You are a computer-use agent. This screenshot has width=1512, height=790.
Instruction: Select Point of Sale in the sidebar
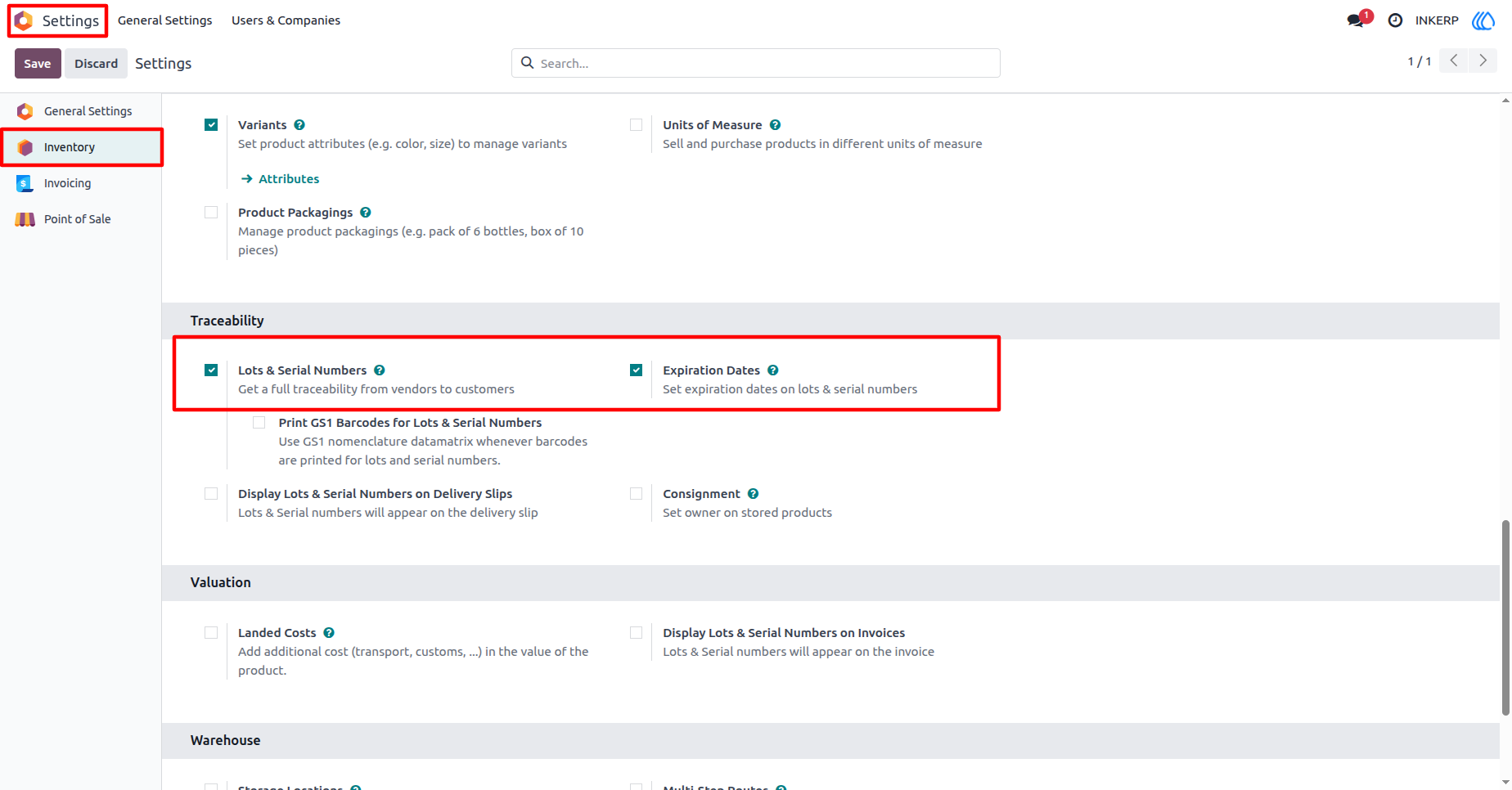click(81, 219)
